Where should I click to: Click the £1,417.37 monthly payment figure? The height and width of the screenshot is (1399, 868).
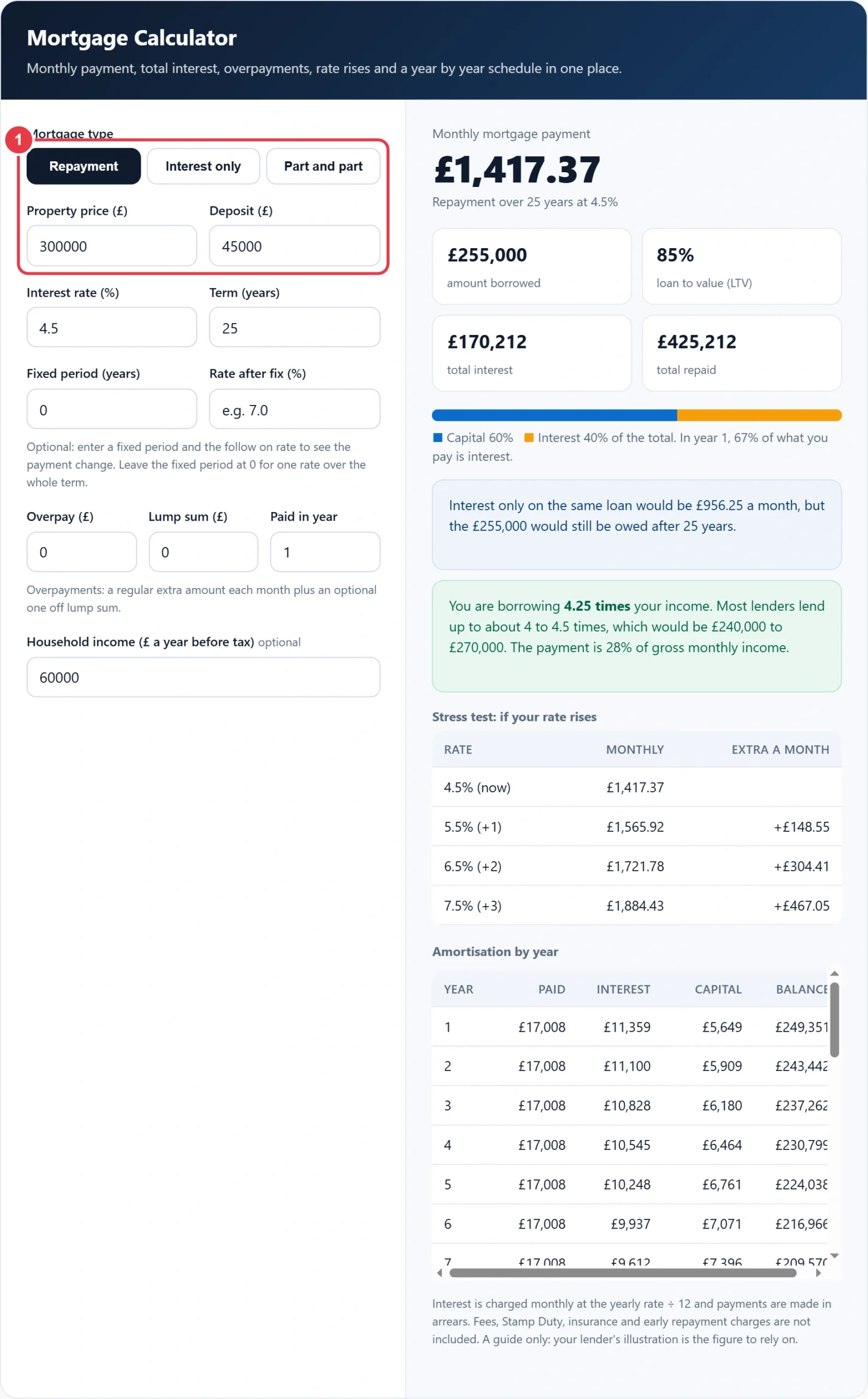517,170
